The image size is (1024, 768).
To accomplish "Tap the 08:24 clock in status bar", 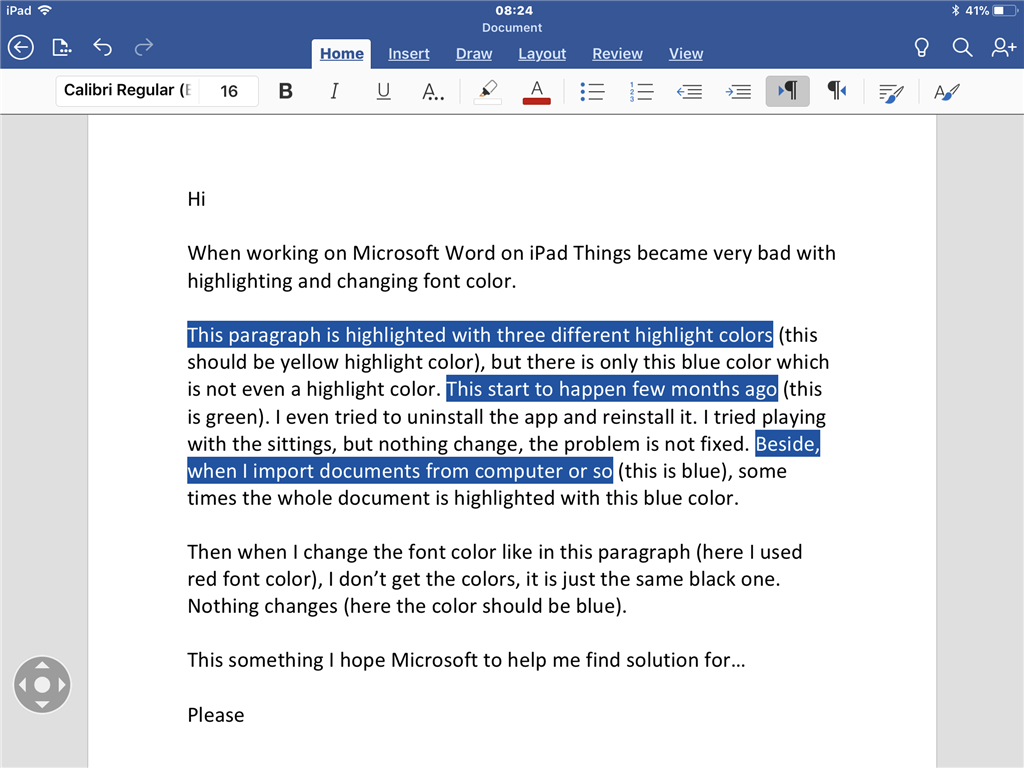I will [x=514, y=10].
